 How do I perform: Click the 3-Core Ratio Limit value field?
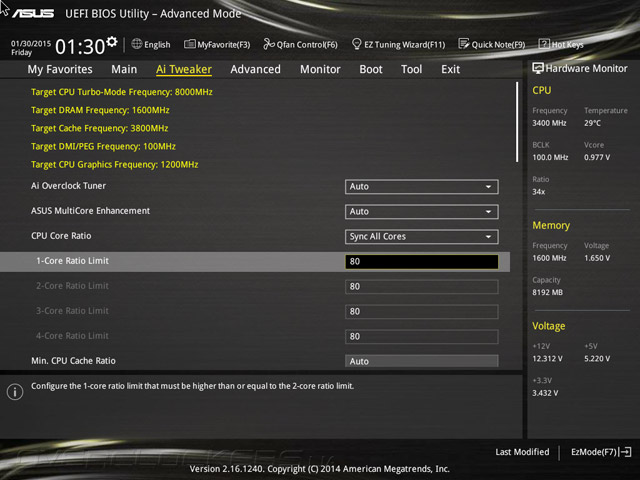pyautogui.click(x=422, y=312)
